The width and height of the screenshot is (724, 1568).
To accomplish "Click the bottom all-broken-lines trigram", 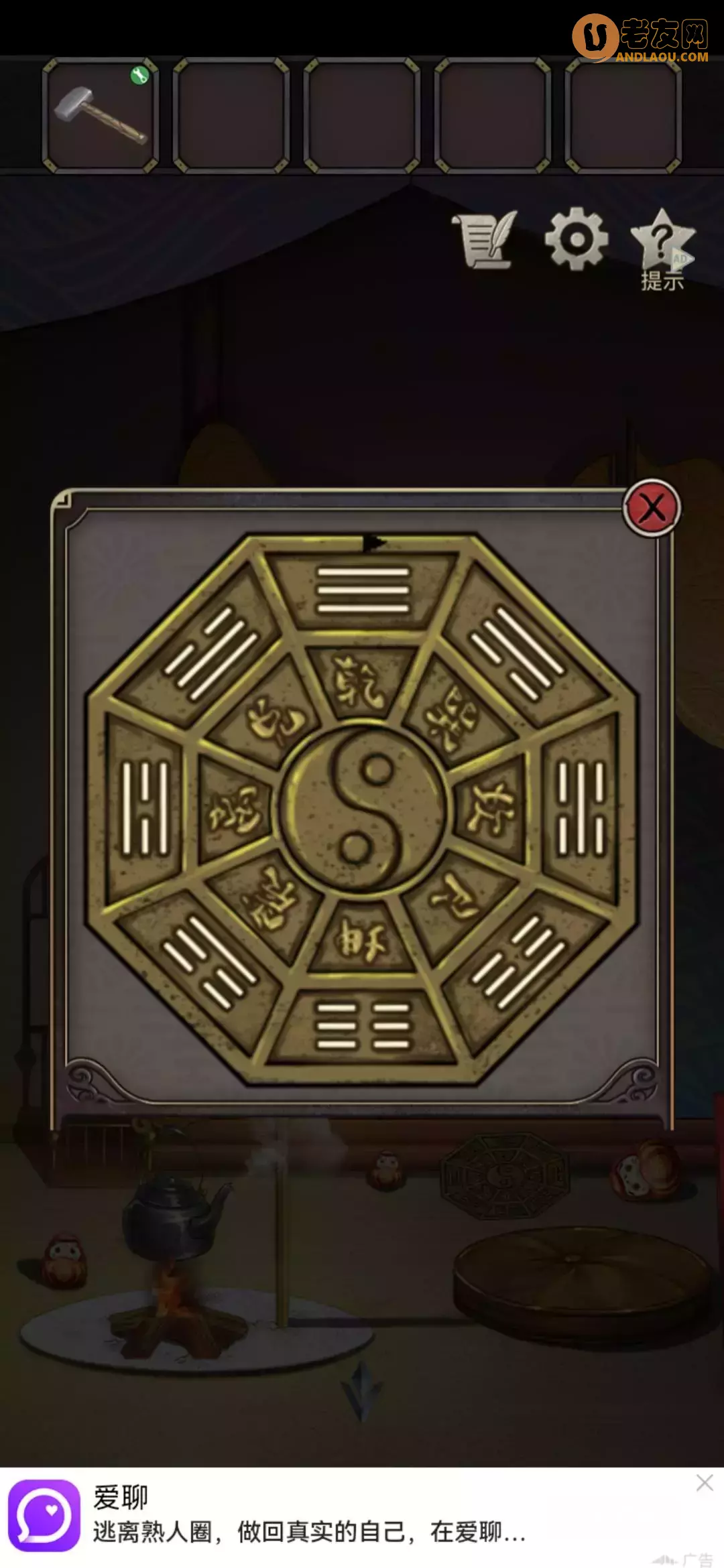I will coord(363,1026).
